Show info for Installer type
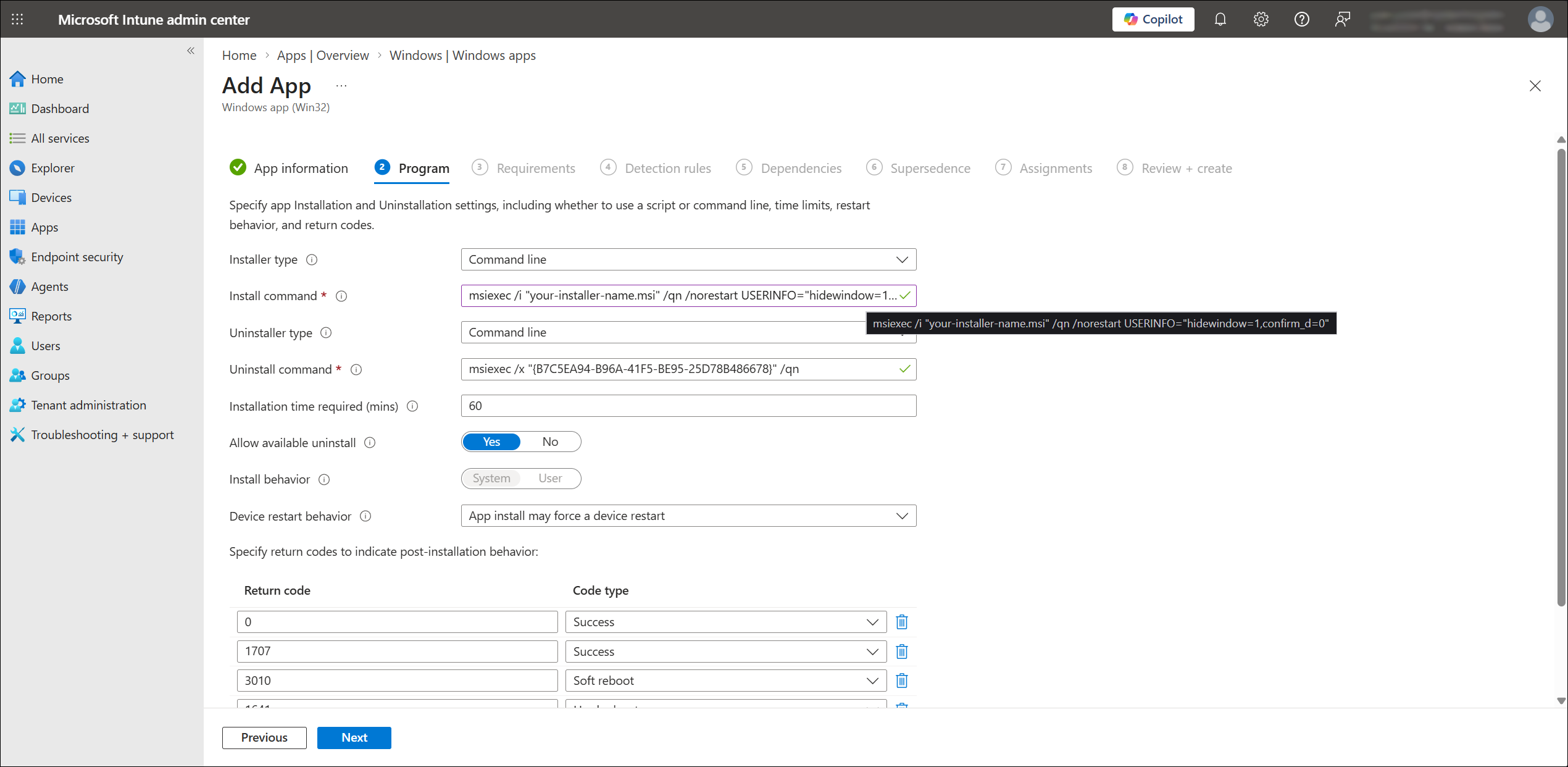The width and height of the screenshot is (1568, 767). pos(312,260)
